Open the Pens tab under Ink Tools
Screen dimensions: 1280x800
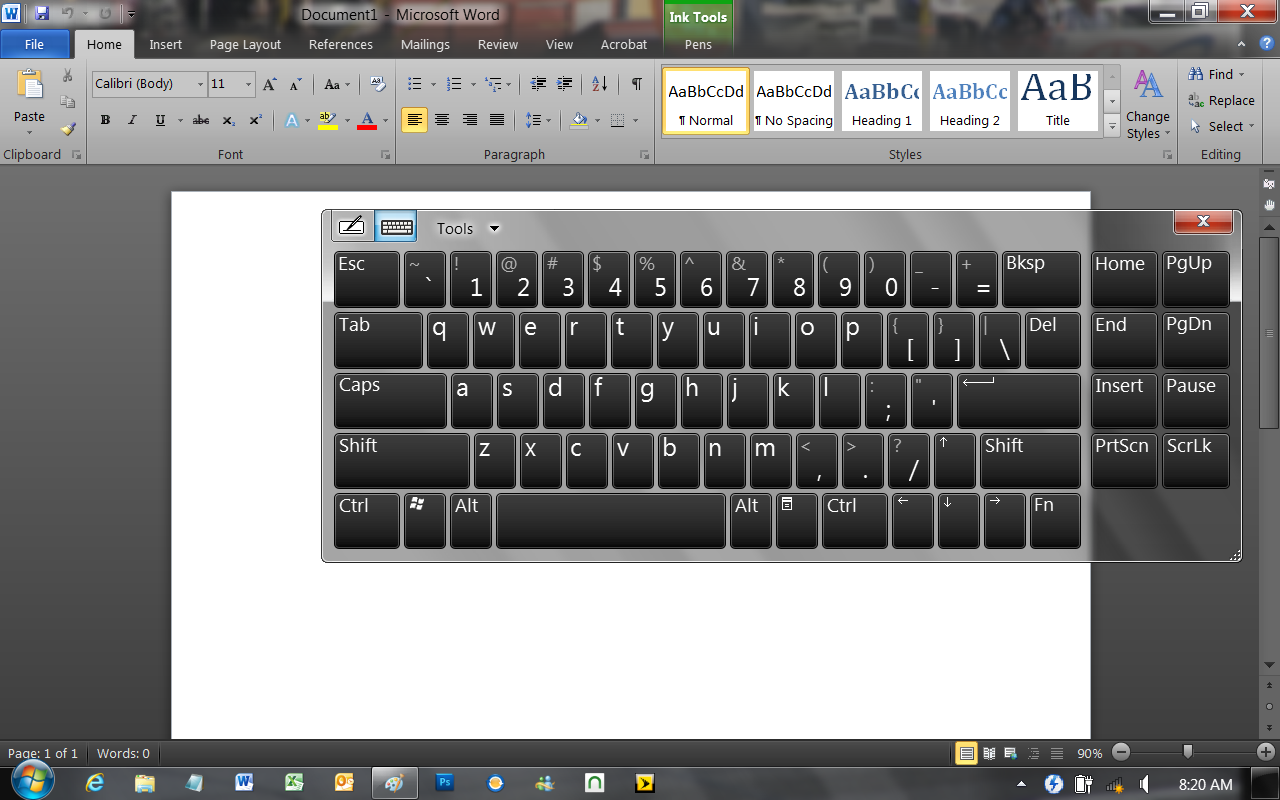point(698,44)
